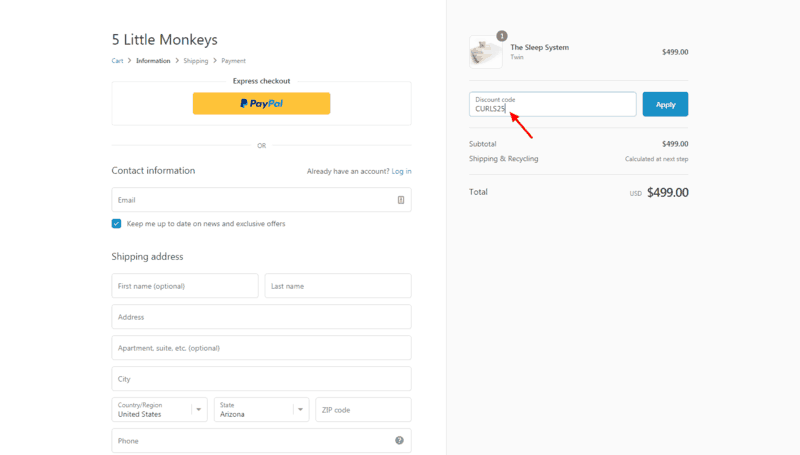Expand the State dropdown showing Arizona
The height and width of the screenshot is (455, 800).
261,410
